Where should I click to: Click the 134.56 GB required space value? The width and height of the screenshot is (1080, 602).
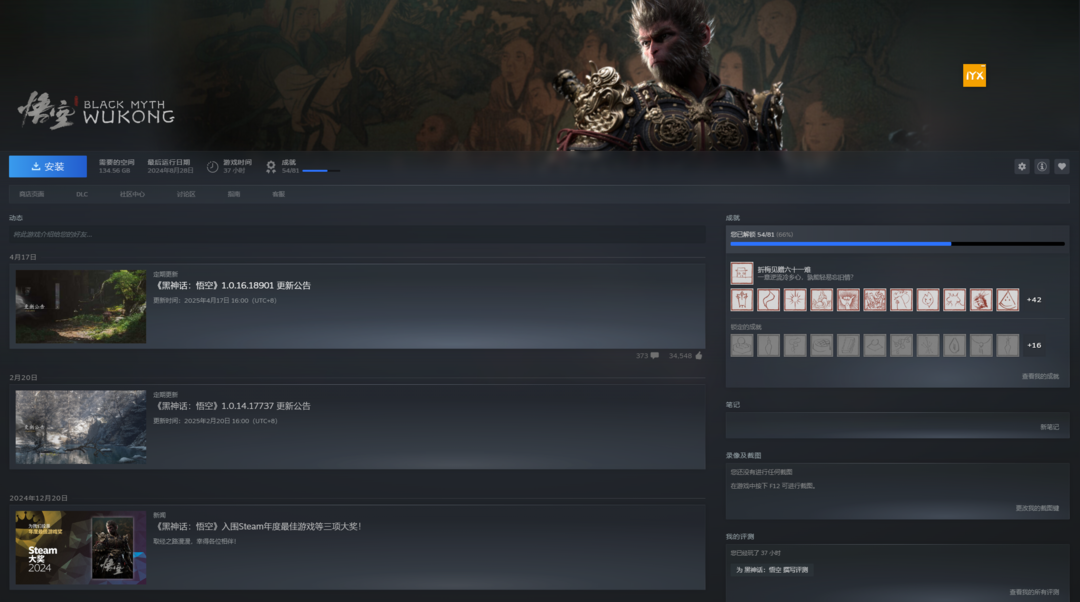[x=114, y=171]
